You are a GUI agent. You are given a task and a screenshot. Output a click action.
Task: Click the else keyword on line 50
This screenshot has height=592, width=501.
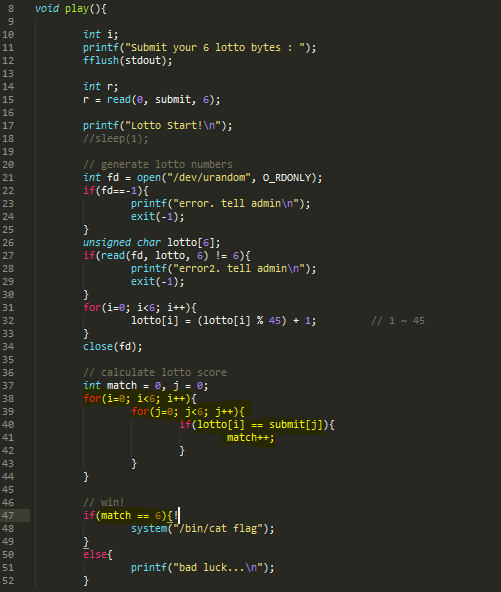pos(95,555)
